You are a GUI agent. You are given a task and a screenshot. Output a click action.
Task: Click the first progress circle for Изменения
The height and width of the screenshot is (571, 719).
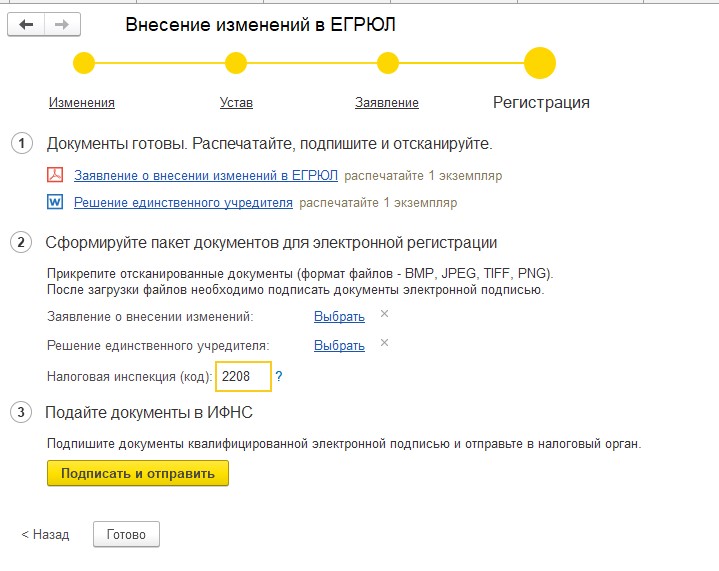[x=84, y=63]
